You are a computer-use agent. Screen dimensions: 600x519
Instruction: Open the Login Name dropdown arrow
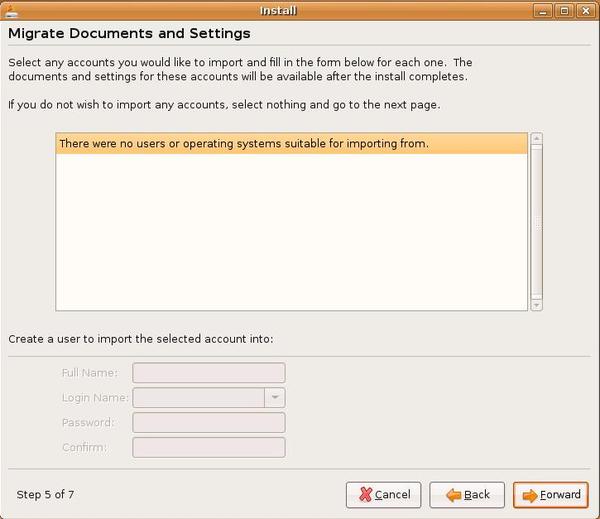pos(275,397)
